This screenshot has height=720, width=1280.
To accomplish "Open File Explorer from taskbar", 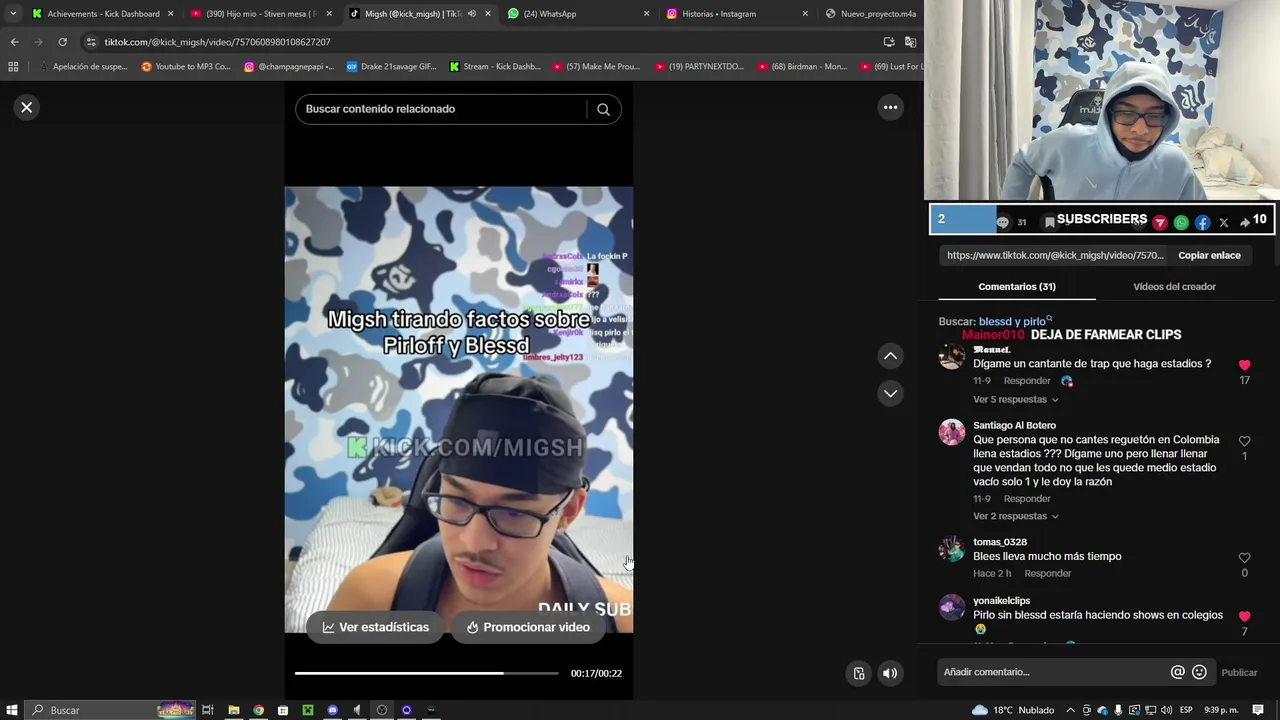I will [233, 710].
